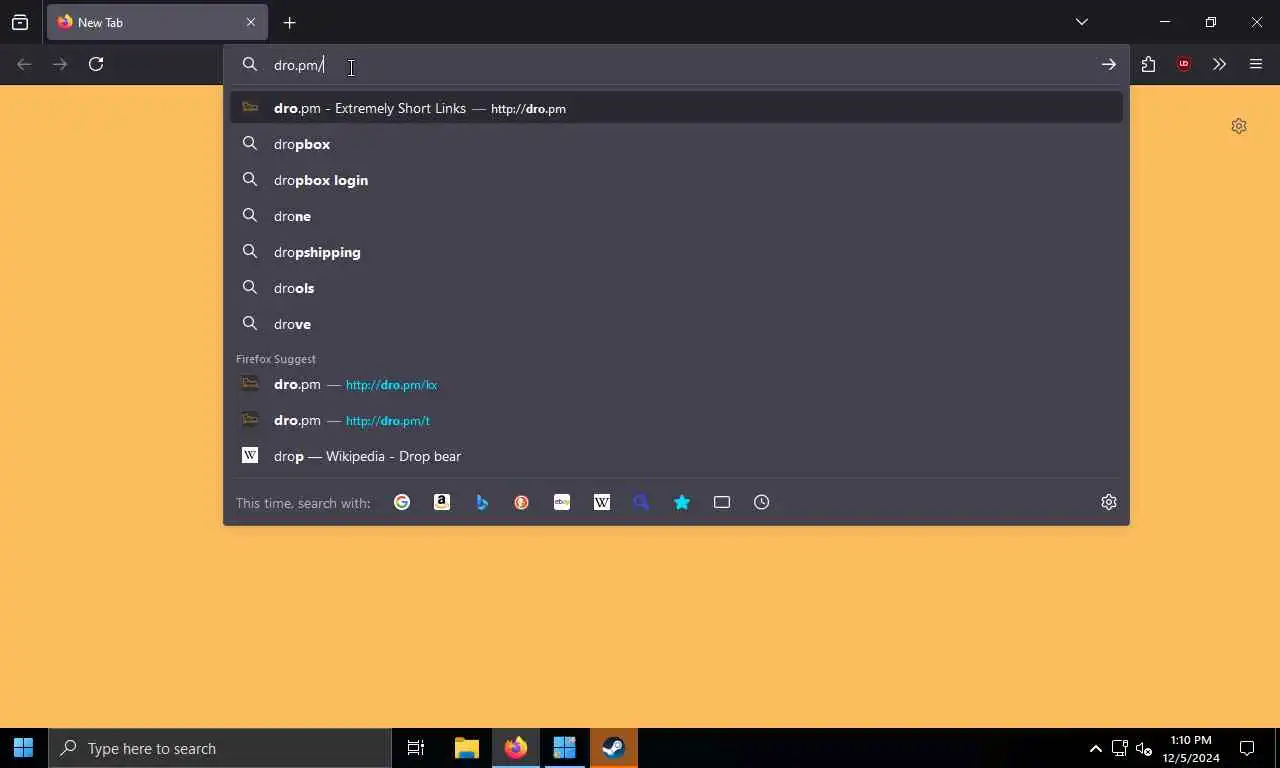The width and height of the screenshot is (1280, 768).
Task: Click the taskbar search box
Action: [220, 748]
